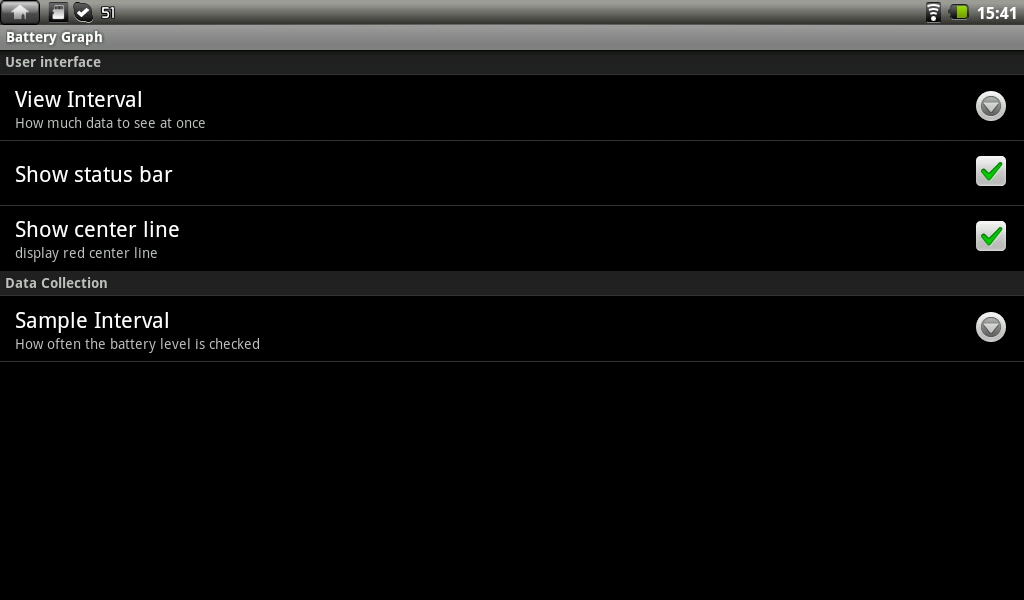Screen dimensions: 1024x600
Task: Click the Data Collection section header
Action: tap(512, 283)
